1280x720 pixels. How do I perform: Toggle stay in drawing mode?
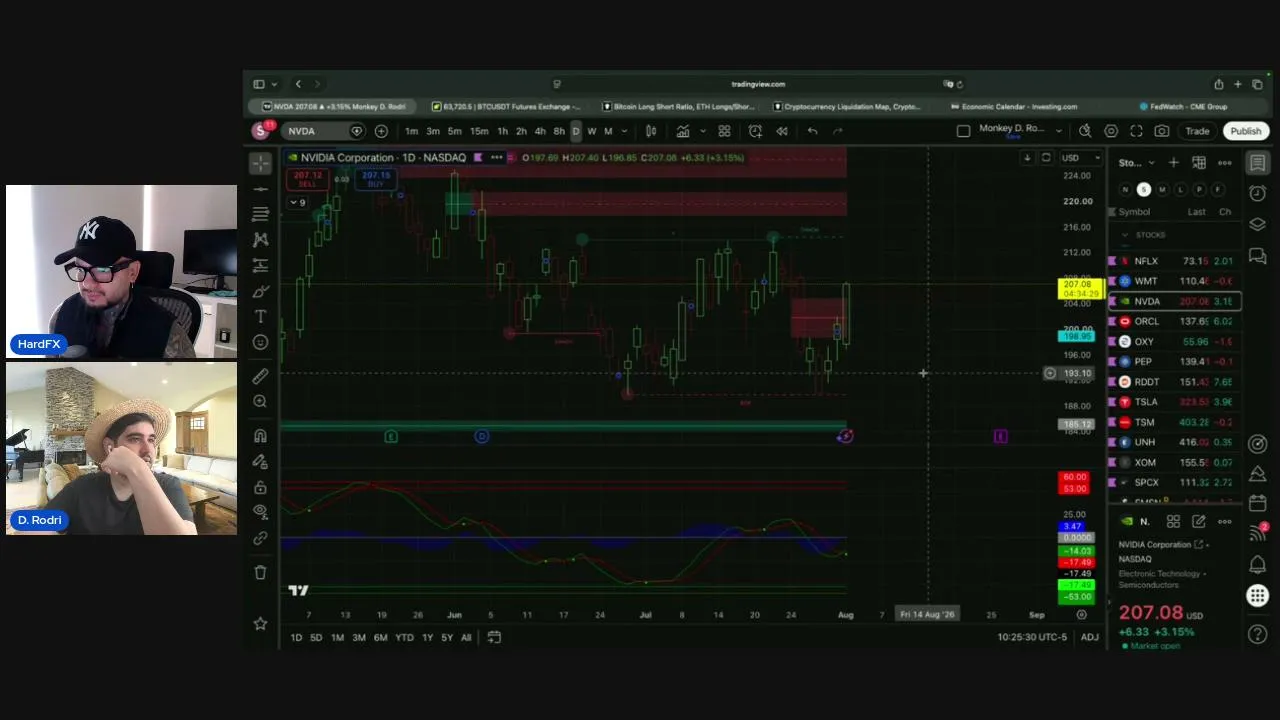pyautogui.click(x=261, y=462)
